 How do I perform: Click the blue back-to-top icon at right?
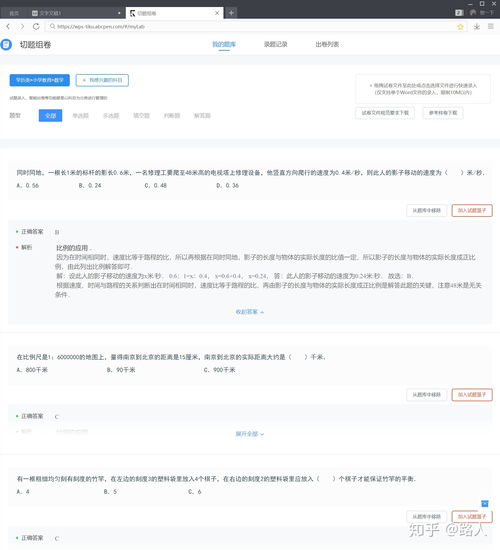[x=485, y=503]
